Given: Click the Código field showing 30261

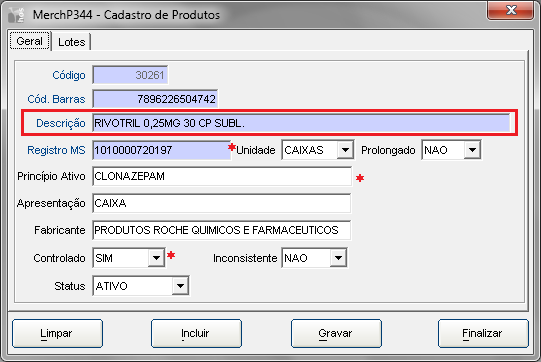Looking at the screenshot, I should click(x=130, y=75).
